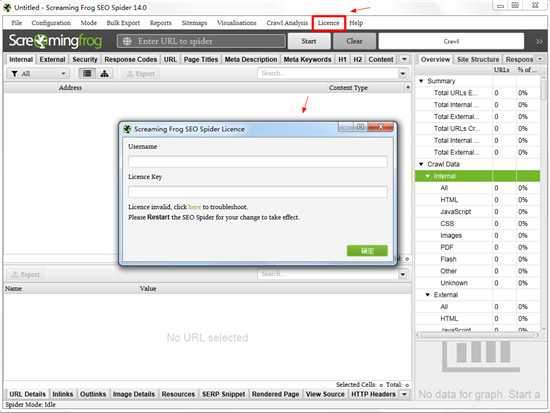This screenshot has height=413, width=550.
Task: Select the Security tab
Action: (x=85, y=59)
